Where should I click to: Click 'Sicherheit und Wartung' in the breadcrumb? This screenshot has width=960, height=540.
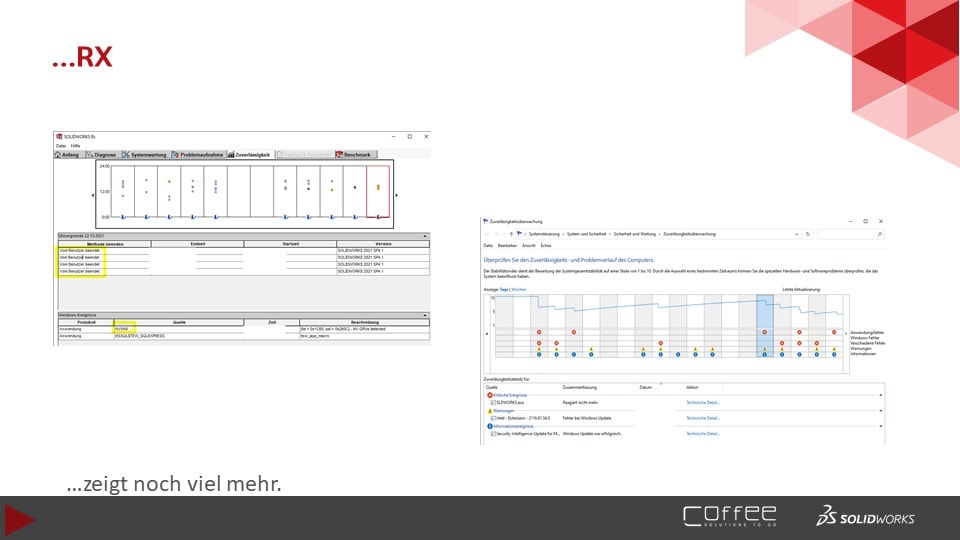(x=634, y=234)
